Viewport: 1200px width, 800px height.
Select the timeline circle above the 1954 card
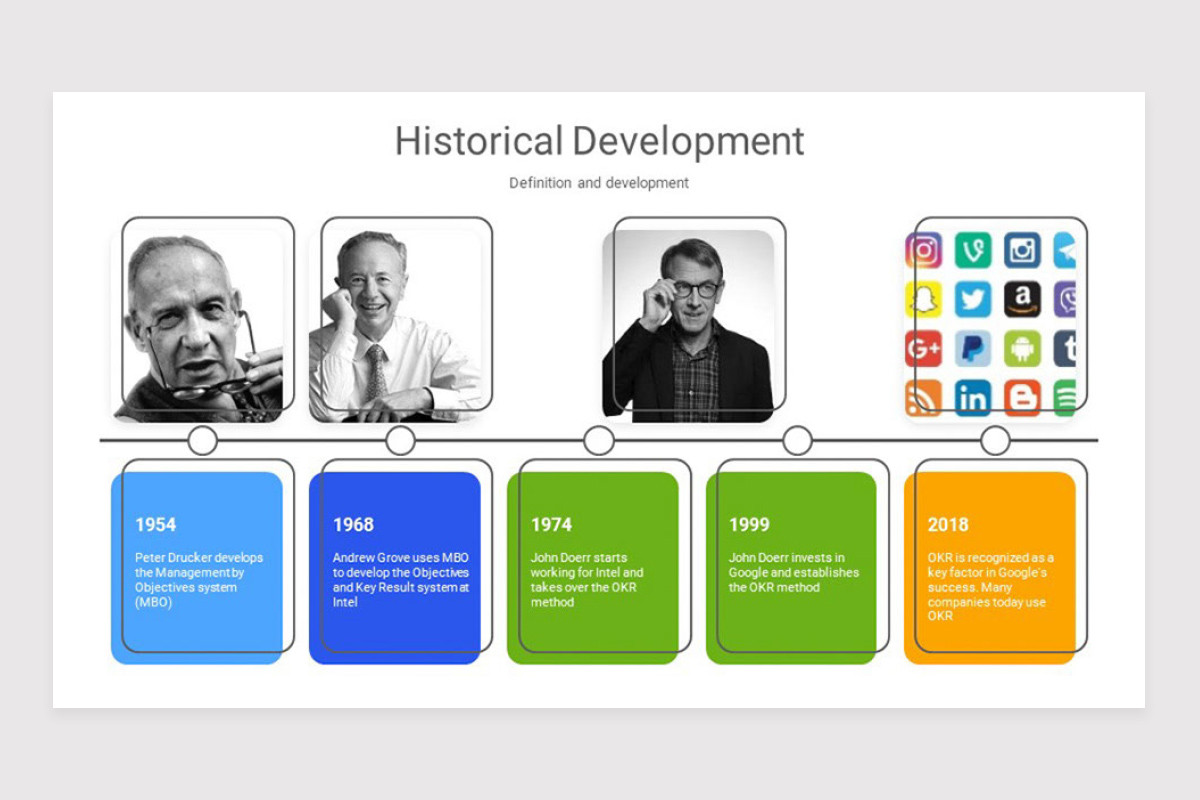[203, 440]
